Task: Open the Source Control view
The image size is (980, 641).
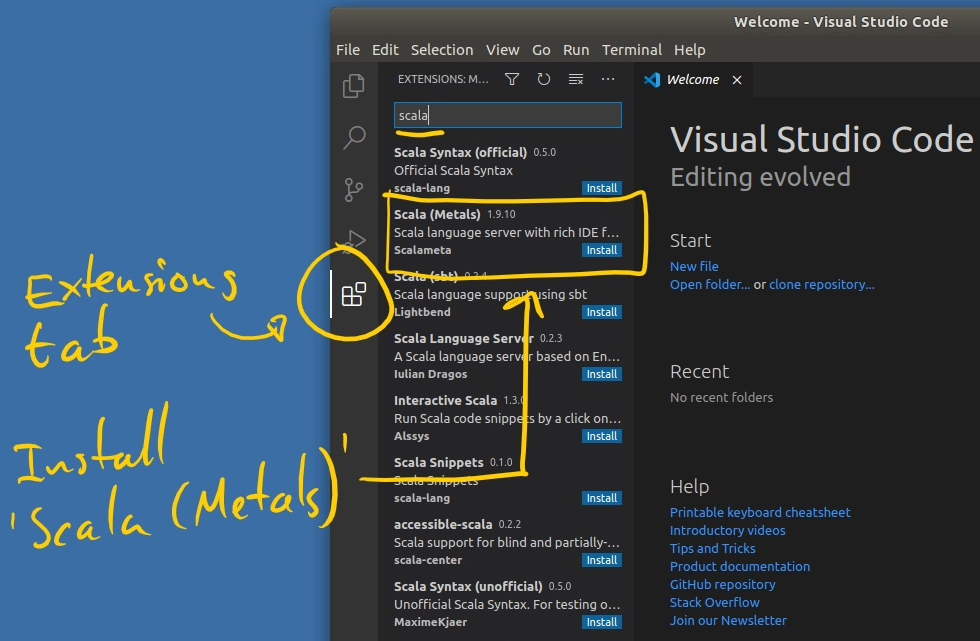Action: (354, 190)
